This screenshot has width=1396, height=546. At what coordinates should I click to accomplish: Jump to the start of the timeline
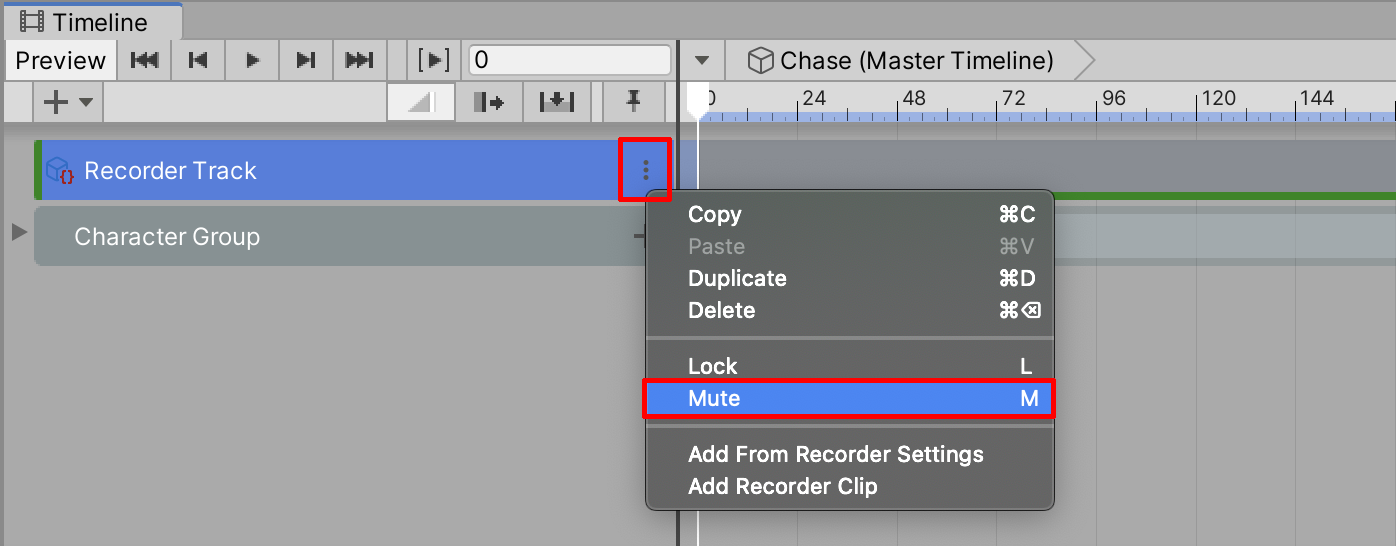[x=145, y=61]
